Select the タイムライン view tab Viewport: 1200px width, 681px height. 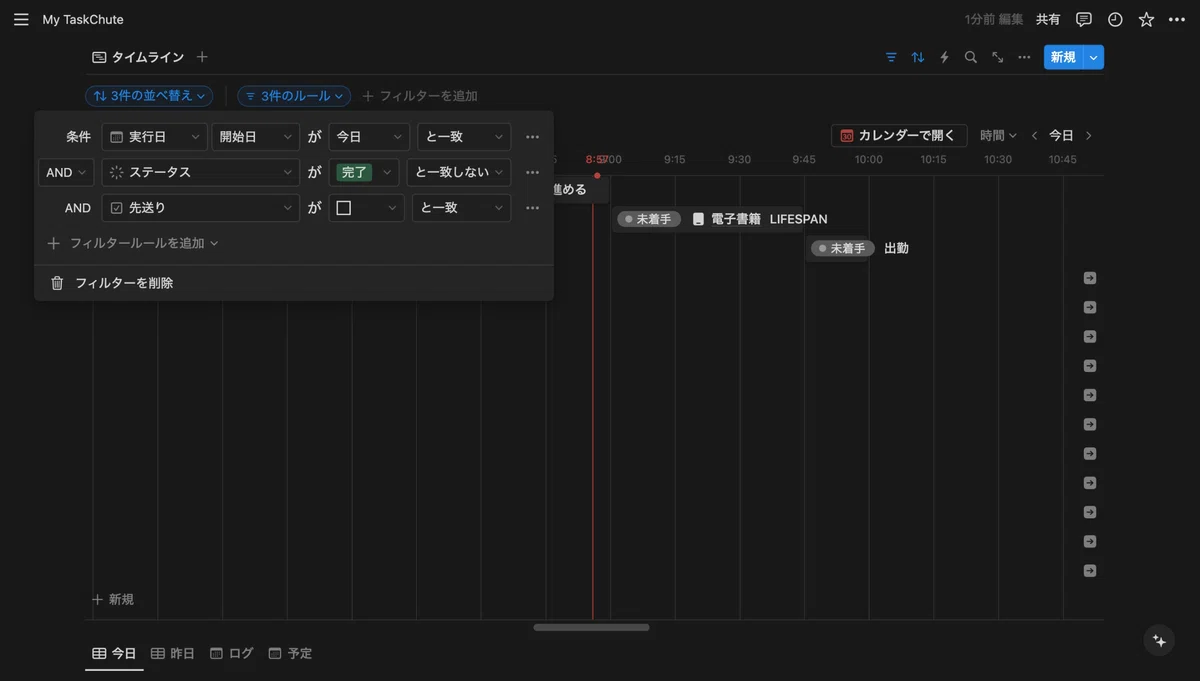tap(138, 57)
